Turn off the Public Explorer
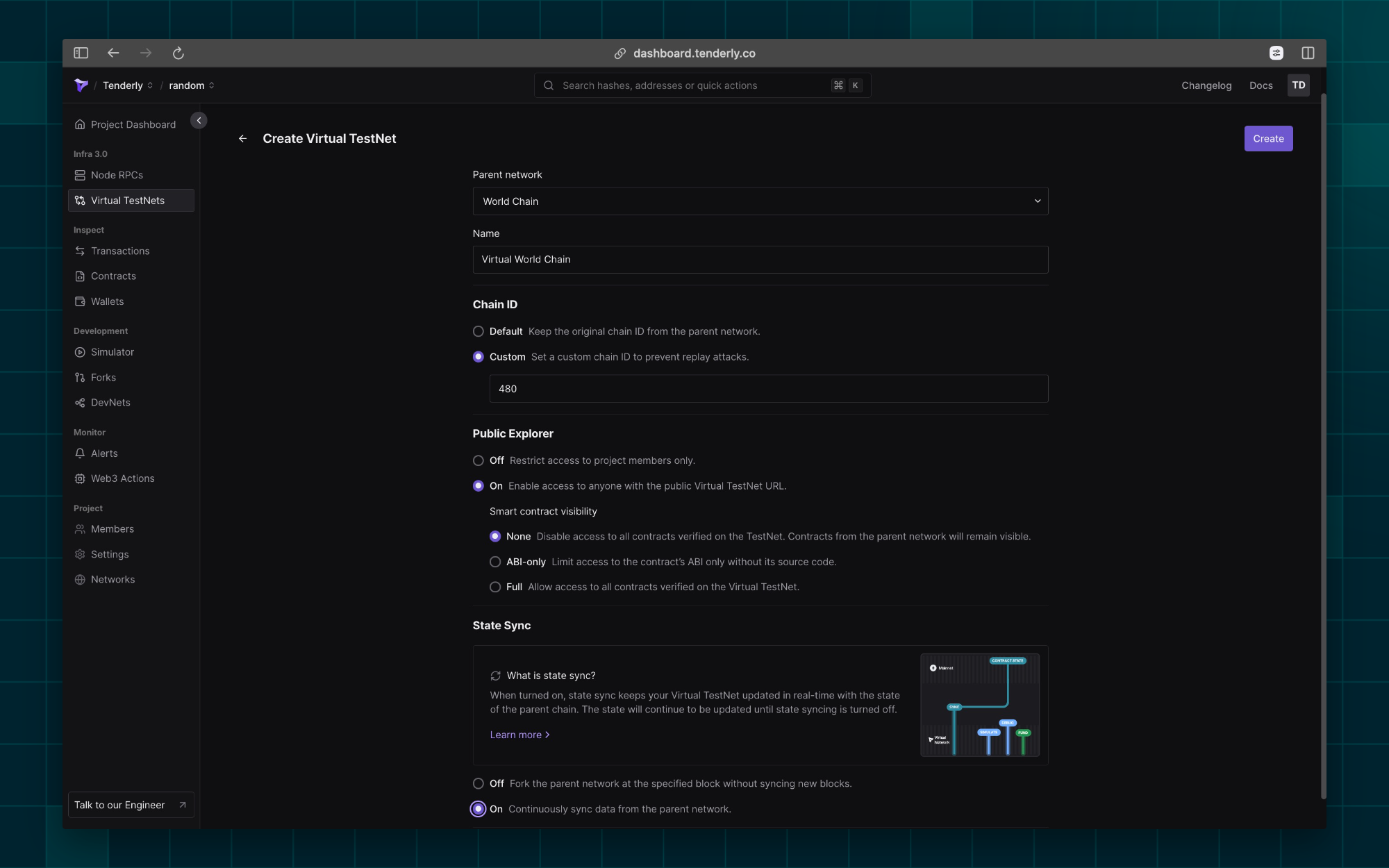Viewport: 1389px width, 868px height. click(x=478, y=460)
